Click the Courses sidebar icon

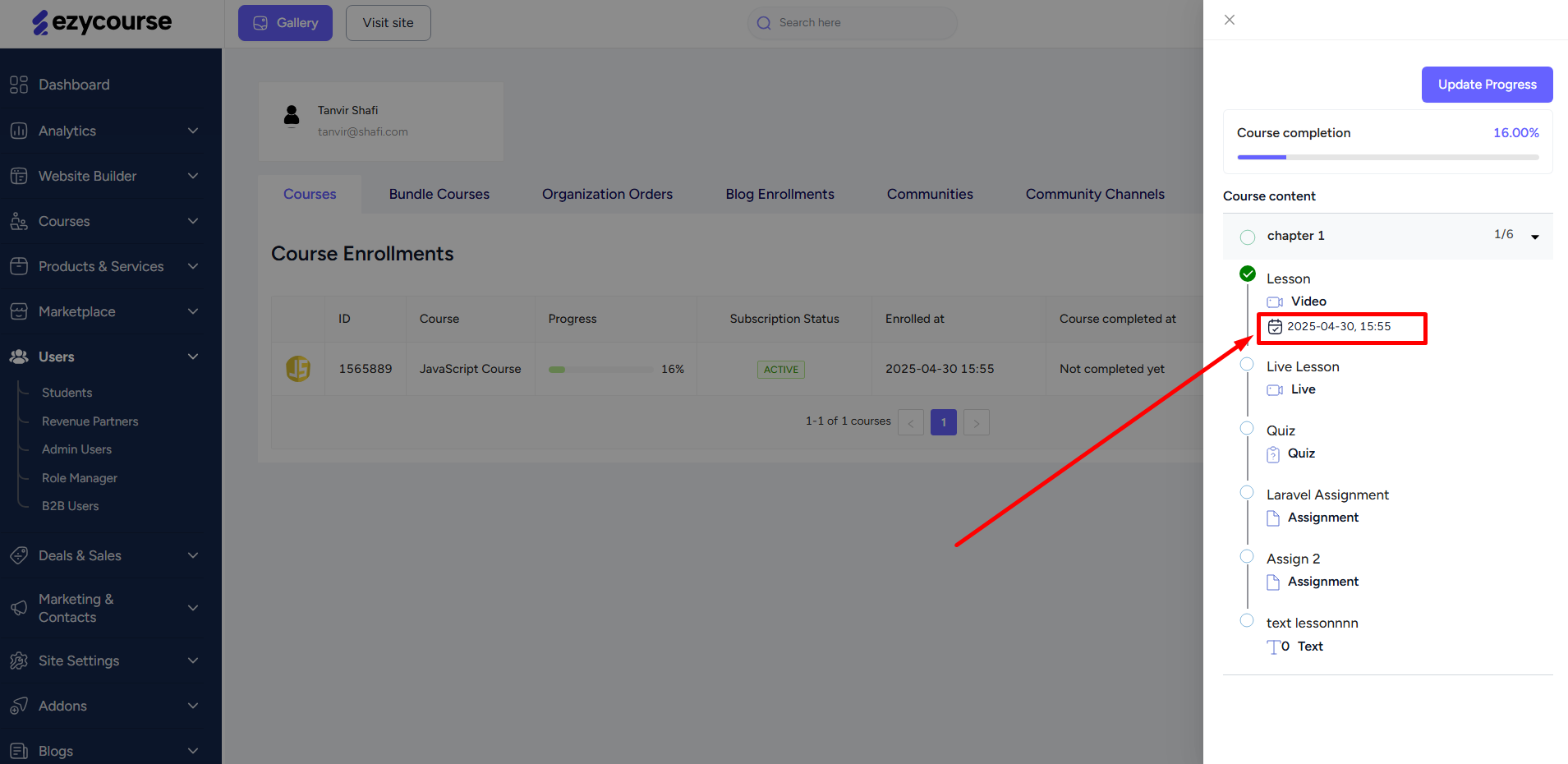pyautogui.click(x=19, y=221)
